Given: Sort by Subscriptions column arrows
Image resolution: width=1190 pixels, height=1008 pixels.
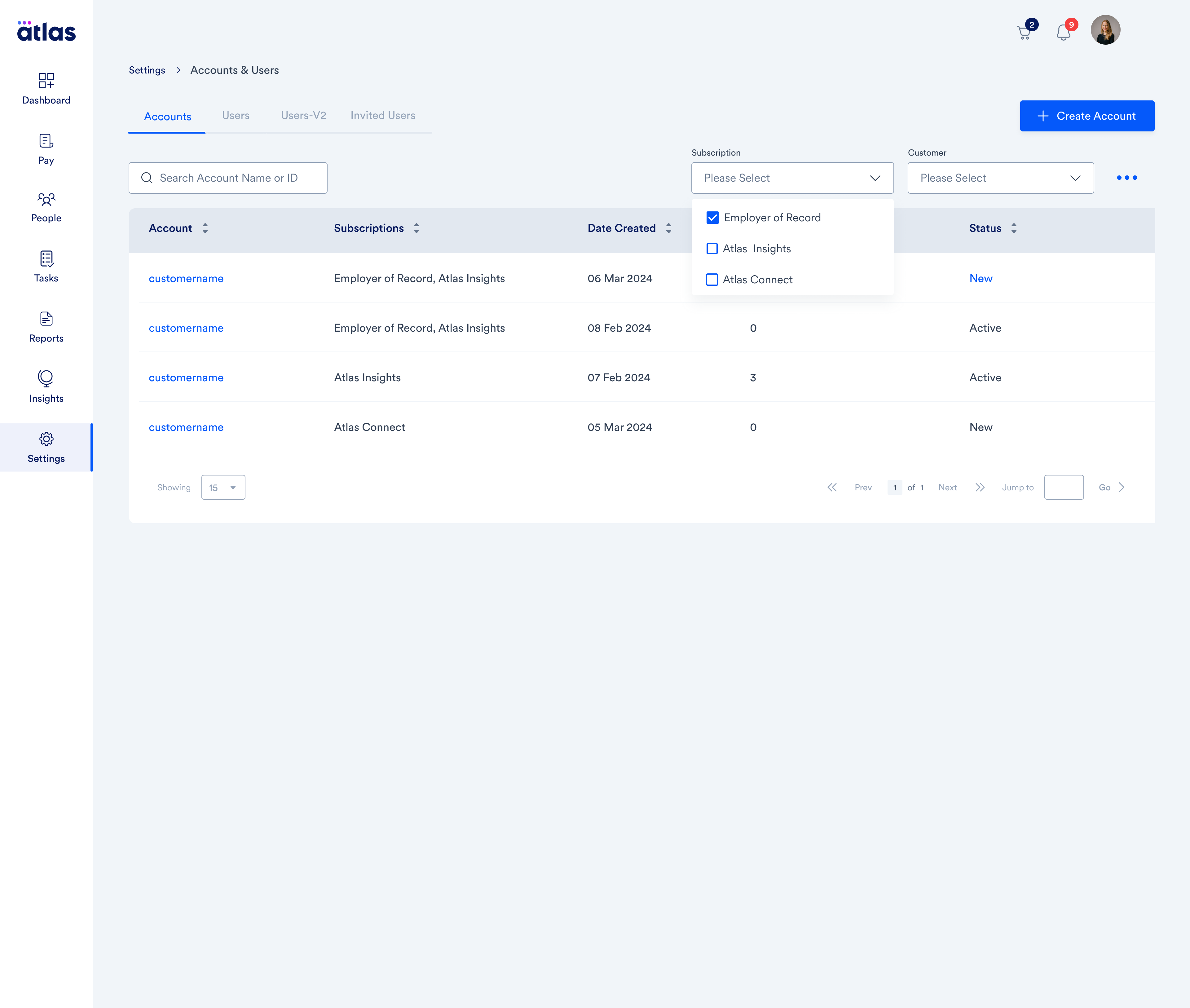Looking at the screenshot, I should tap(416, 228).
